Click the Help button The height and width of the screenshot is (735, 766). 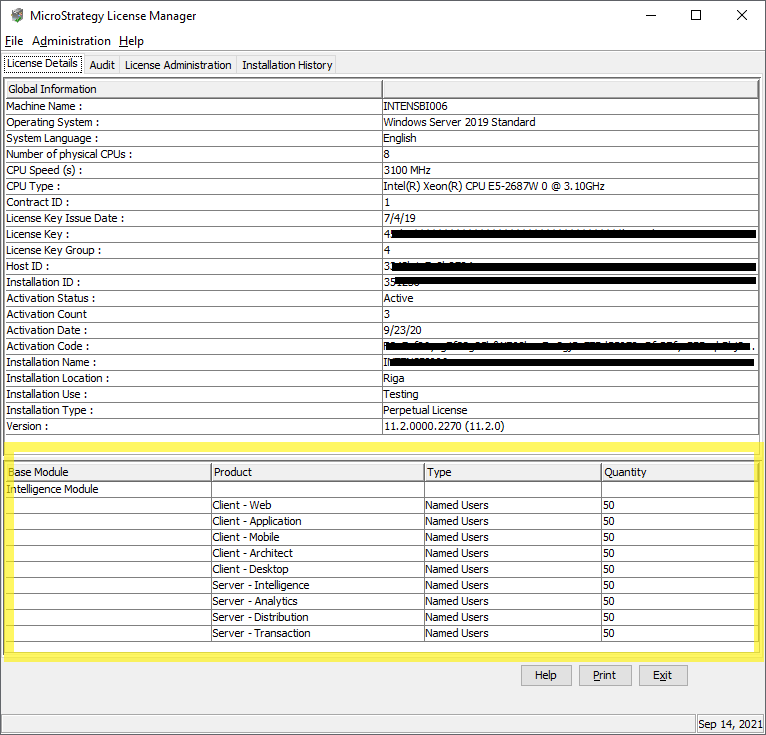tap(546, 675)
